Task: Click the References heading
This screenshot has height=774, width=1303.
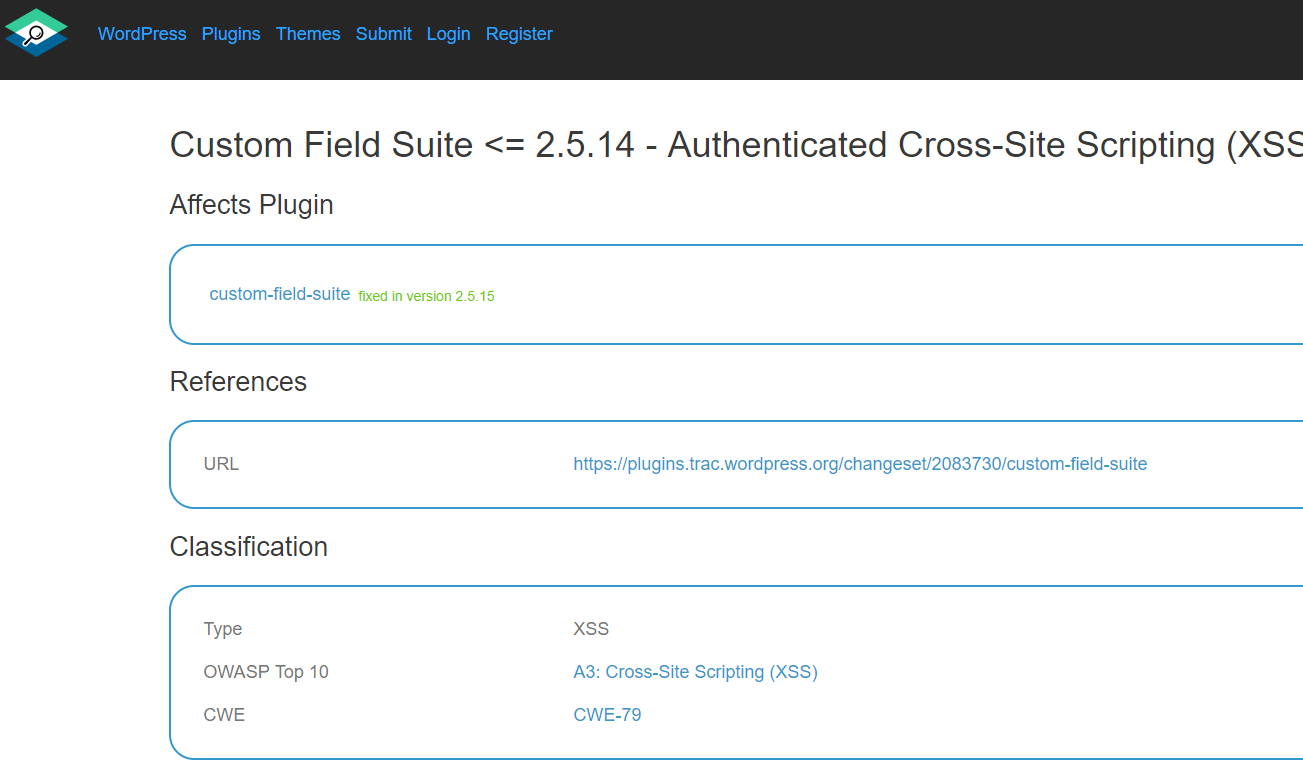Action: click(238, 382)
